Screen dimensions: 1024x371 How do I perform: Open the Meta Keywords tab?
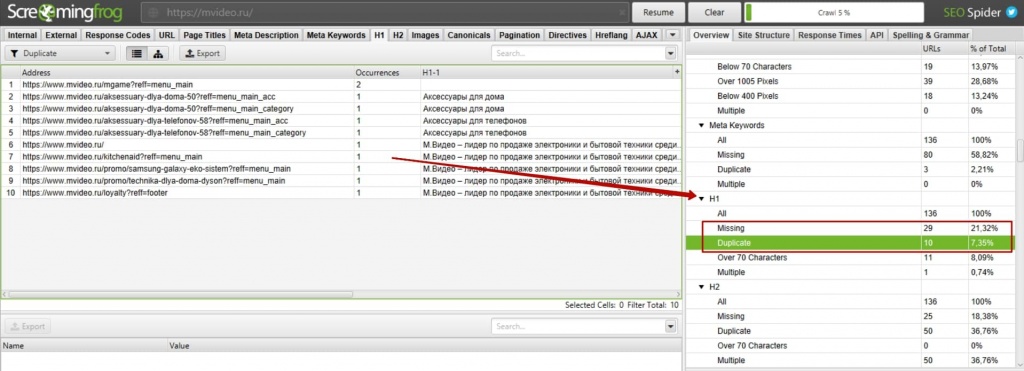pyautogui.click(x=336, y=35)
